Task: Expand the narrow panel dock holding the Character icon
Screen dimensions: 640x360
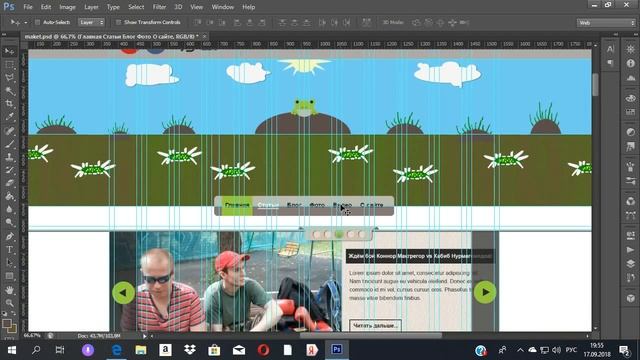Action: 616,35
